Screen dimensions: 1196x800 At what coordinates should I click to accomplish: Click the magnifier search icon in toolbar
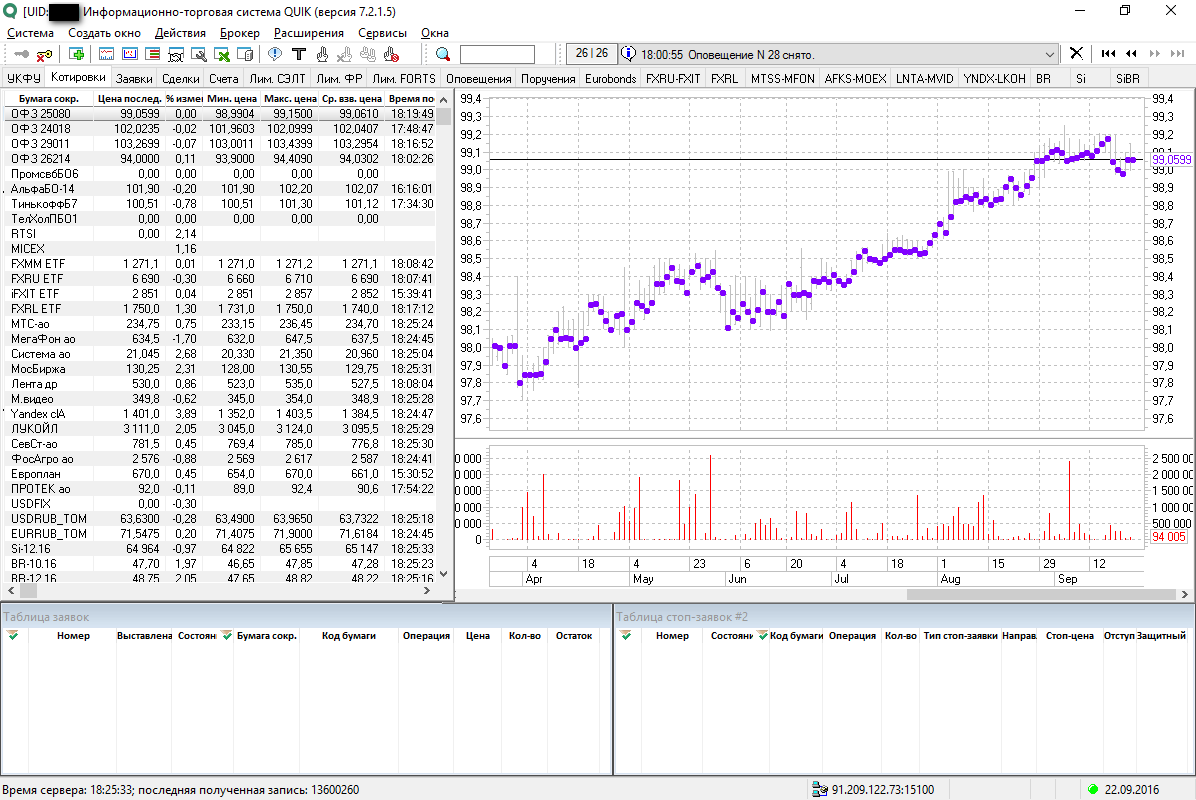pos(442,54)
